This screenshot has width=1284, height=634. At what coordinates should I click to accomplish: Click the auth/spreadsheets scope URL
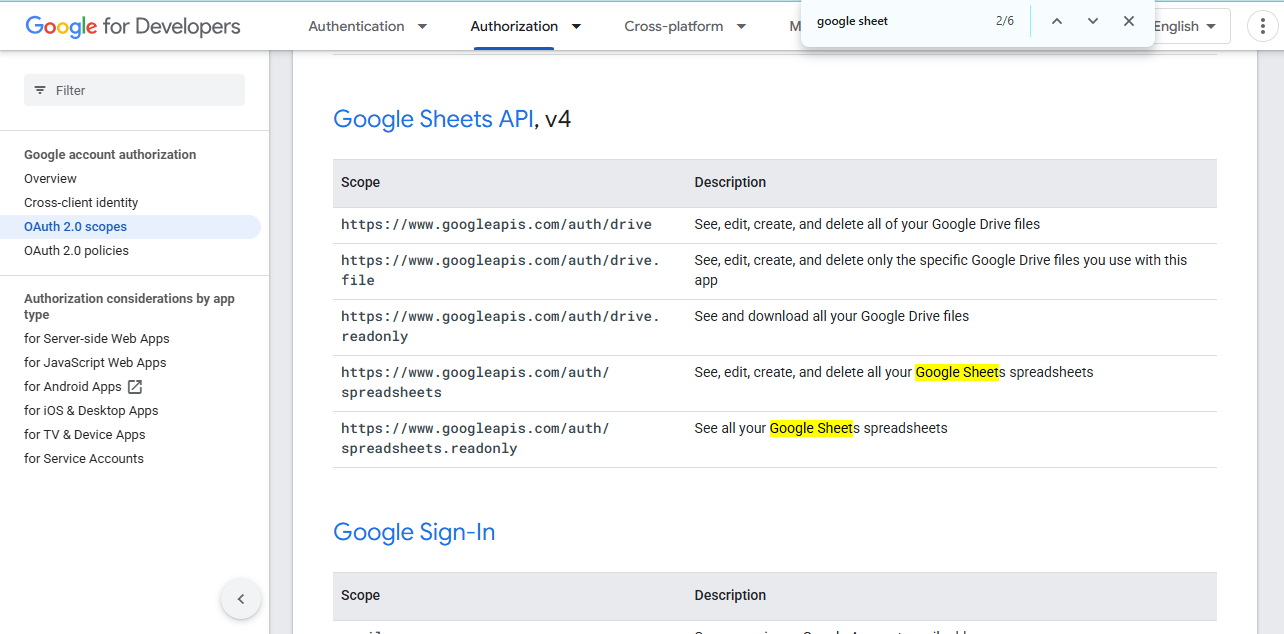[475, 382]
